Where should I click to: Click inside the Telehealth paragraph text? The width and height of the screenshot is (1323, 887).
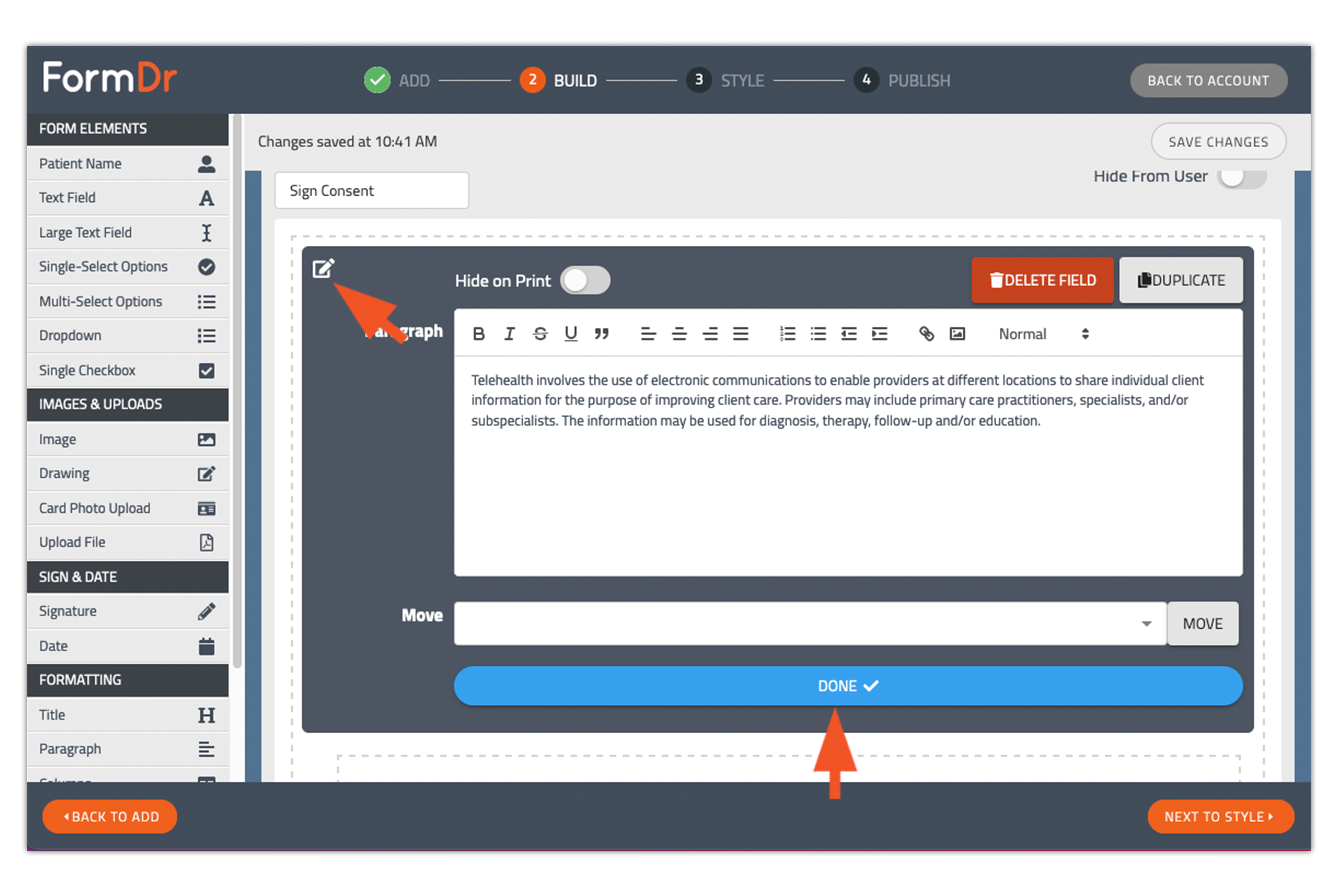[838, 400]
